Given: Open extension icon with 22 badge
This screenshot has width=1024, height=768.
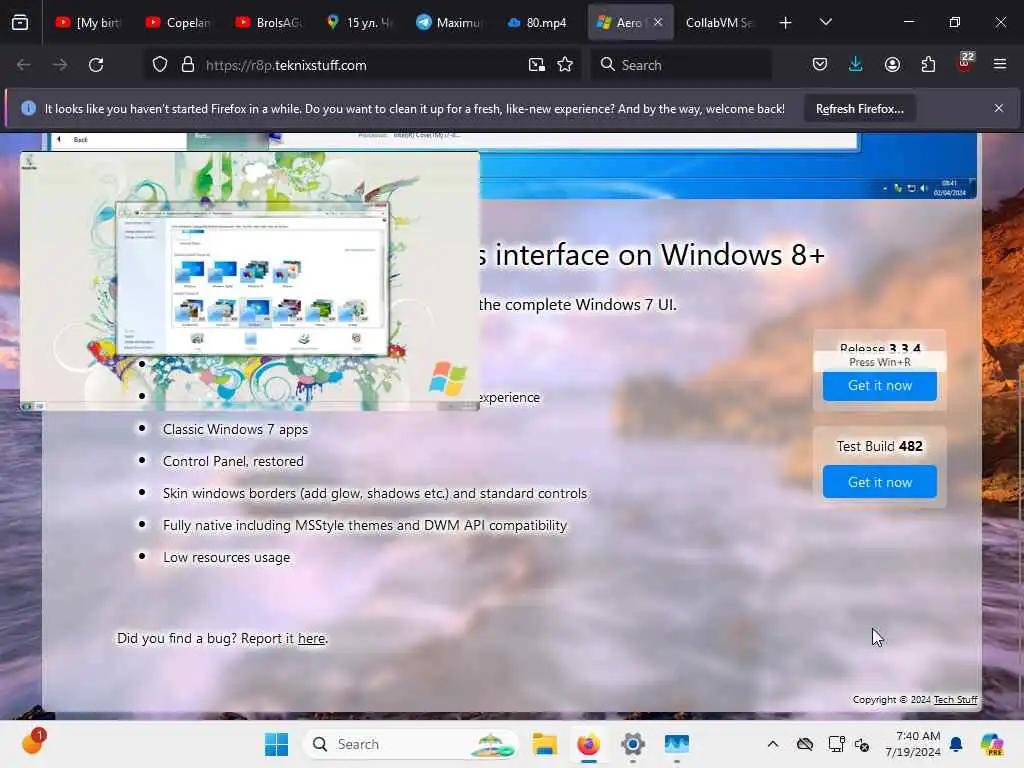Looking at the screenshot, I should click(965, 63).
